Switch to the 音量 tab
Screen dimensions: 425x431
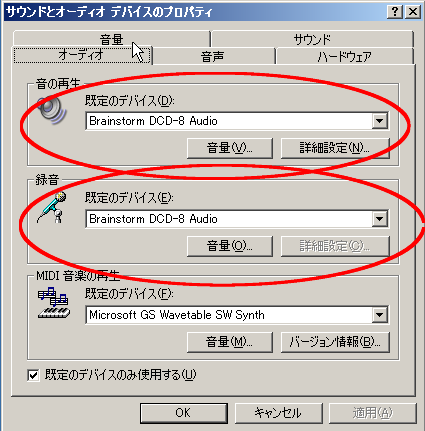point(112,39)
